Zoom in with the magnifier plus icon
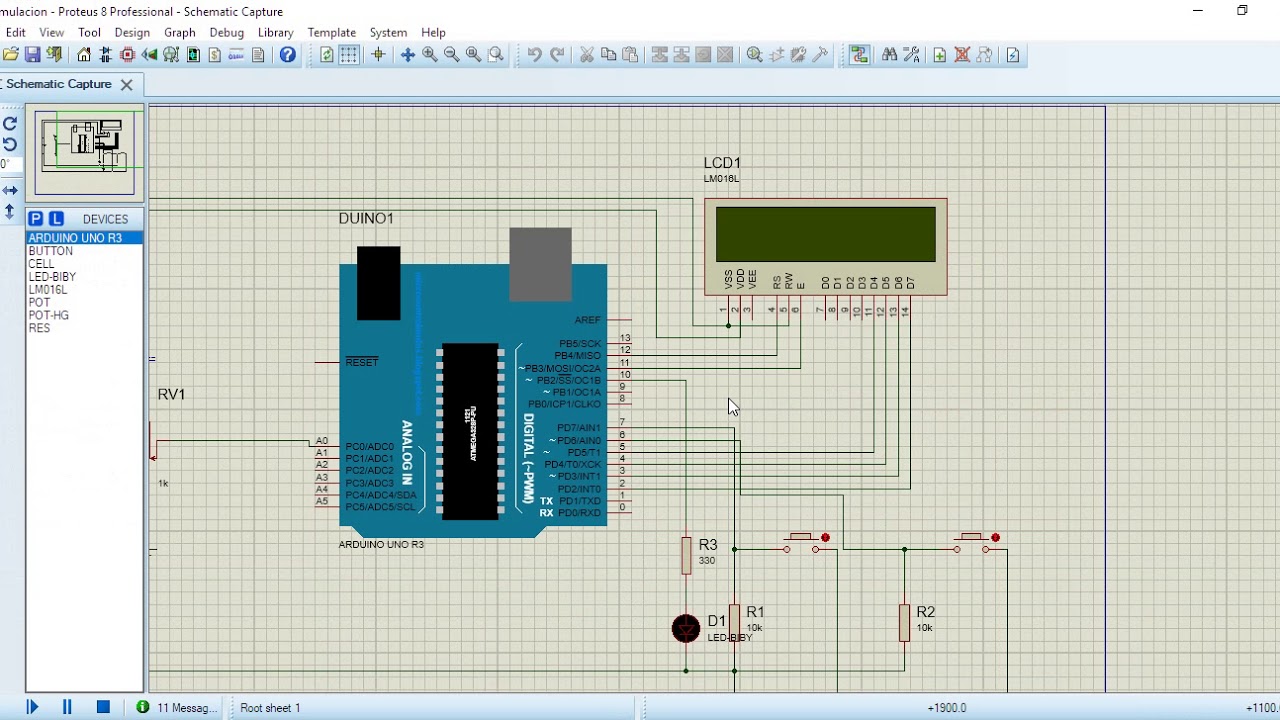 click(x=430, y=55)
